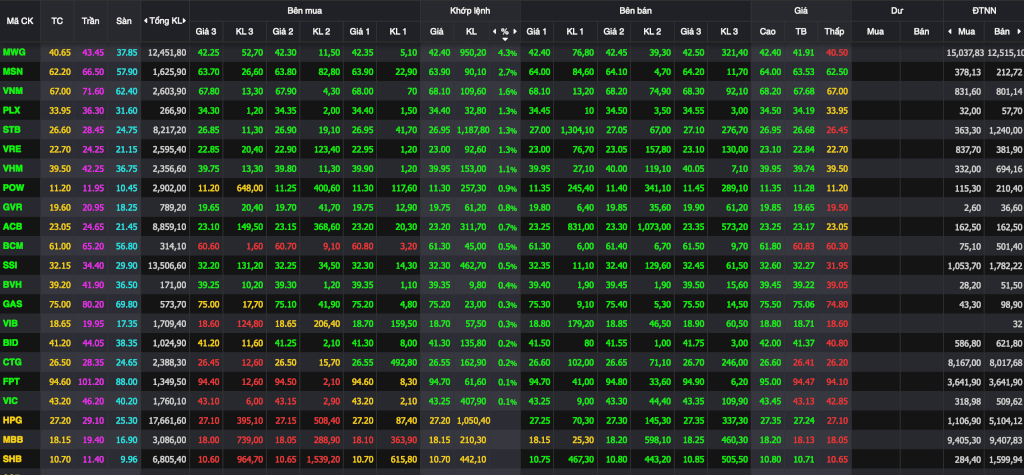Select the BCM ticker symbol
The image size is (1024, 475).
[x=12, y=246]
